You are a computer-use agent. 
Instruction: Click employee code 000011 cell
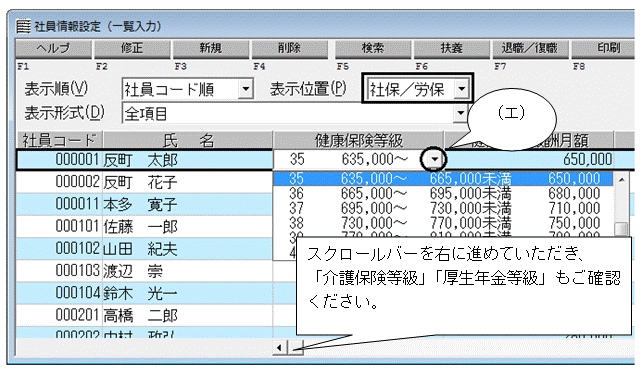(59, 204)
